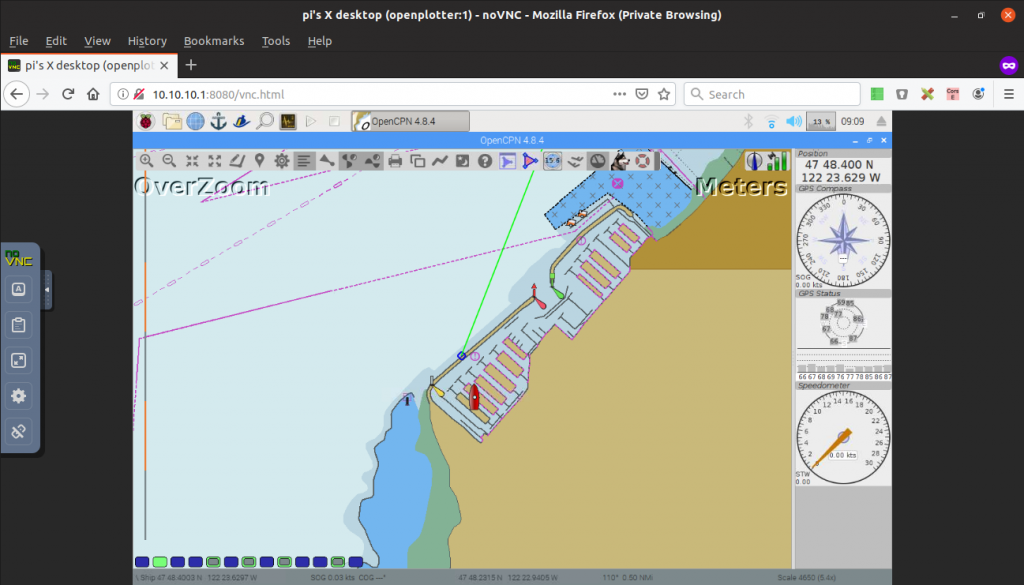Screen dimensions: 1024x585
Task: Click the Firefox Search field
Action: point(772,94)
